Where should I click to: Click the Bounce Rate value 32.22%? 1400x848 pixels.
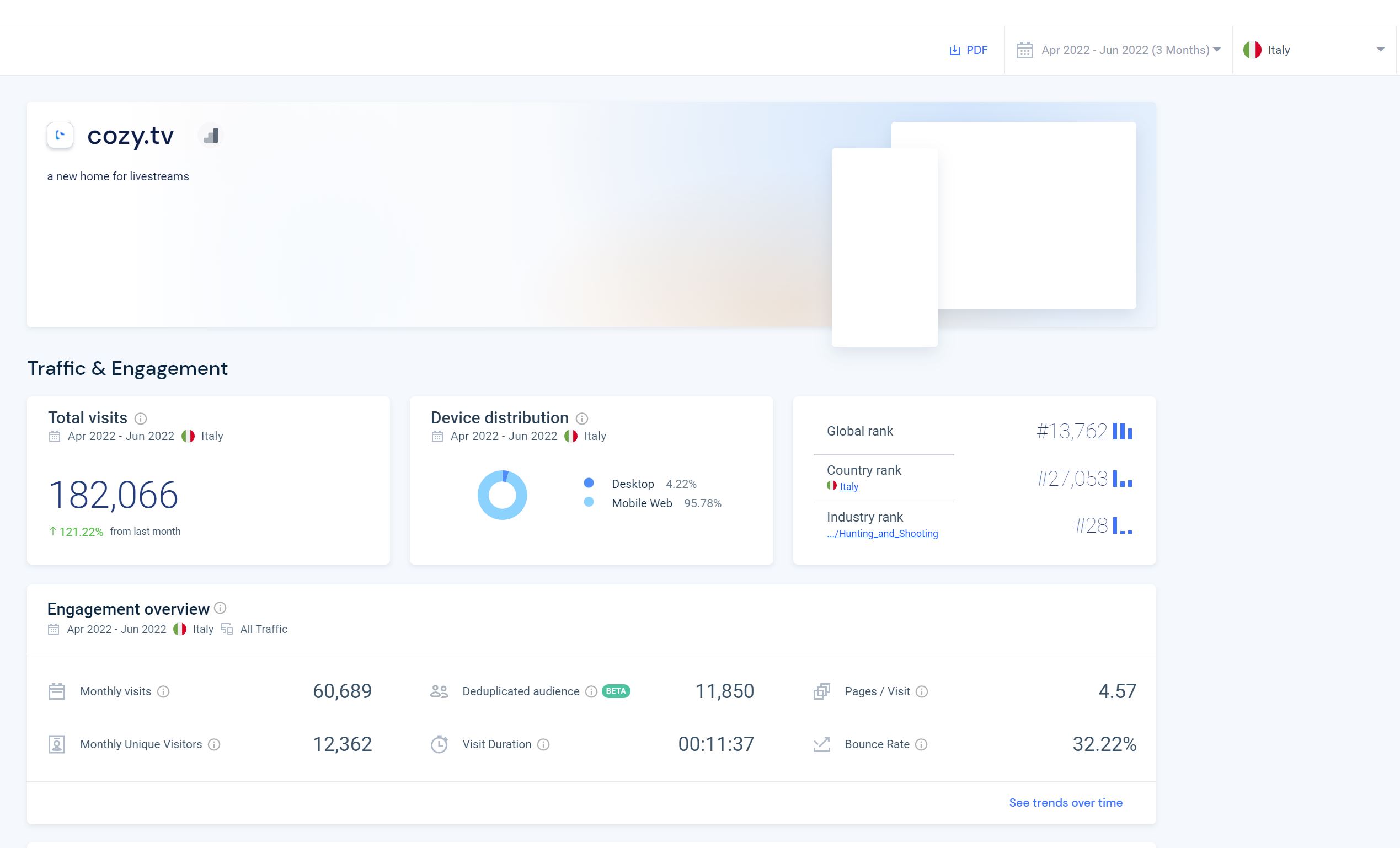pos(1104,744)
